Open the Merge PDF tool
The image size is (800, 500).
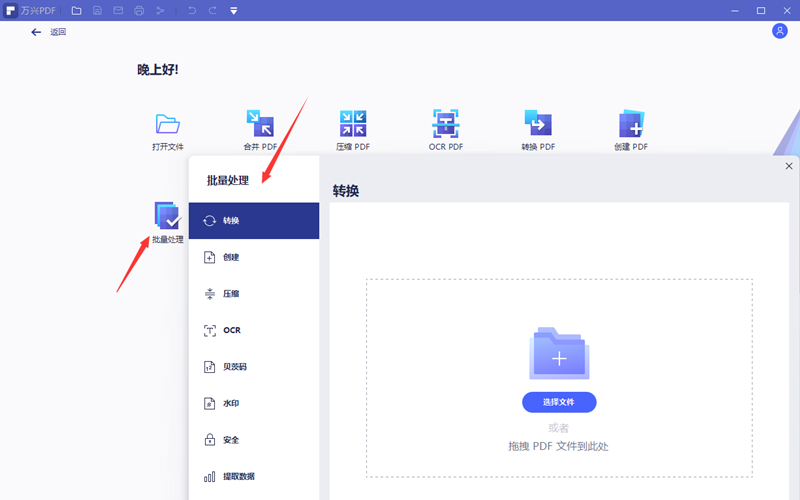click(x=260, y=124)
